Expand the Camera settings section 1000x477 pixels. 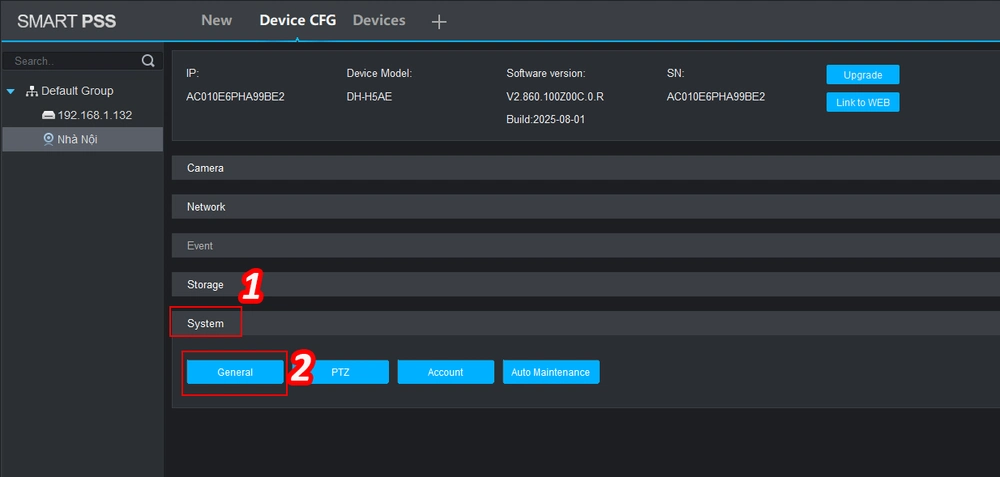[x=205, y=168]
